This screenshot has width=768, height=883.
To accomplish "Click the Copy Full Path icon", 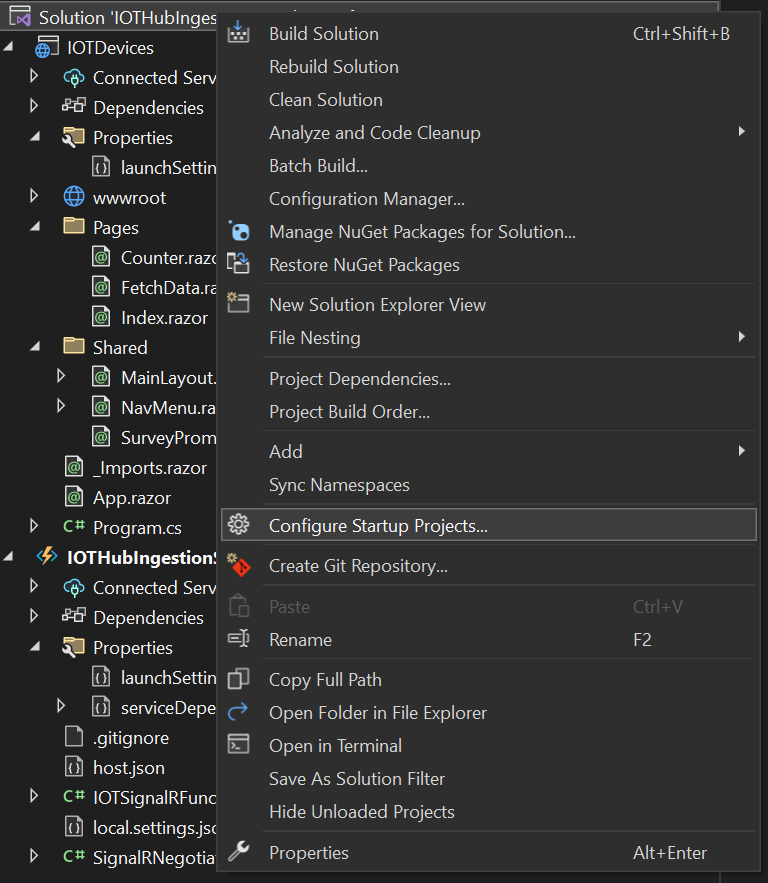I will click(x=238, y=679).
